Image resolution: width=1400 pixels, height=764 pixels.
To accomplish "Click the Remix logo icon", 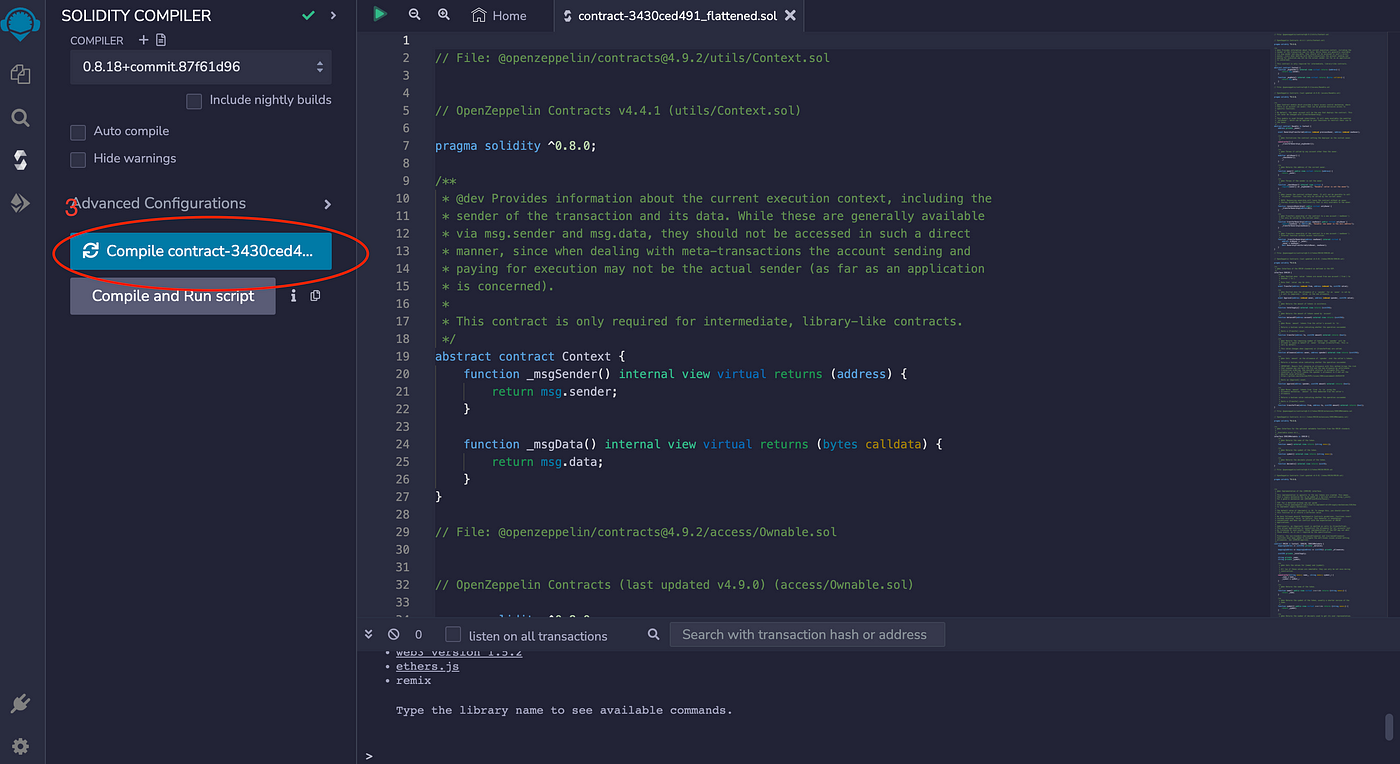I will 20,22.
